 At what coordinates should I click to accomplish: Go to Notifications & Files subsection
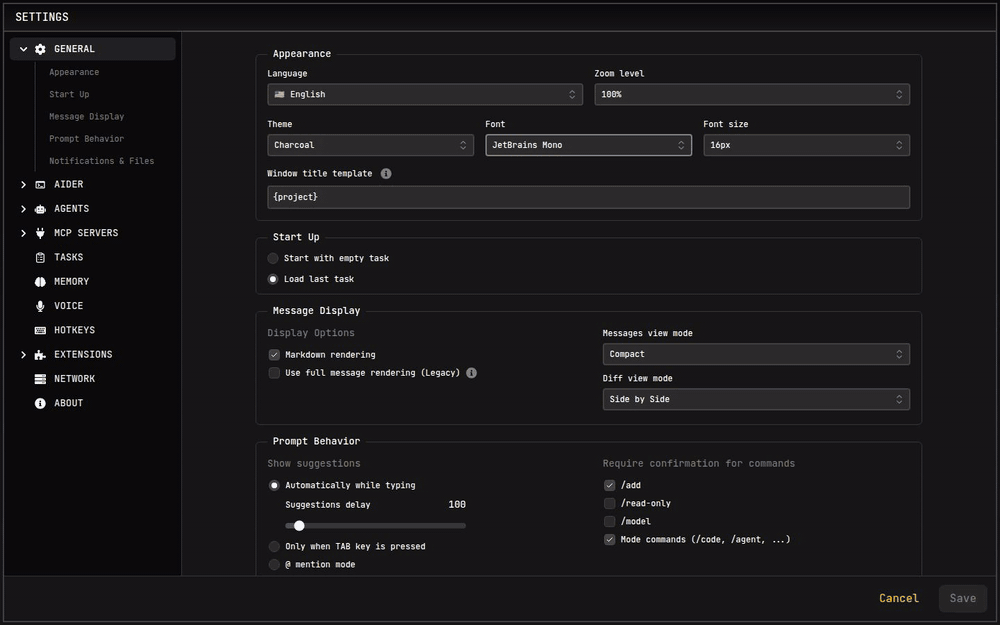pyautogui.click(x=101, y=161)
